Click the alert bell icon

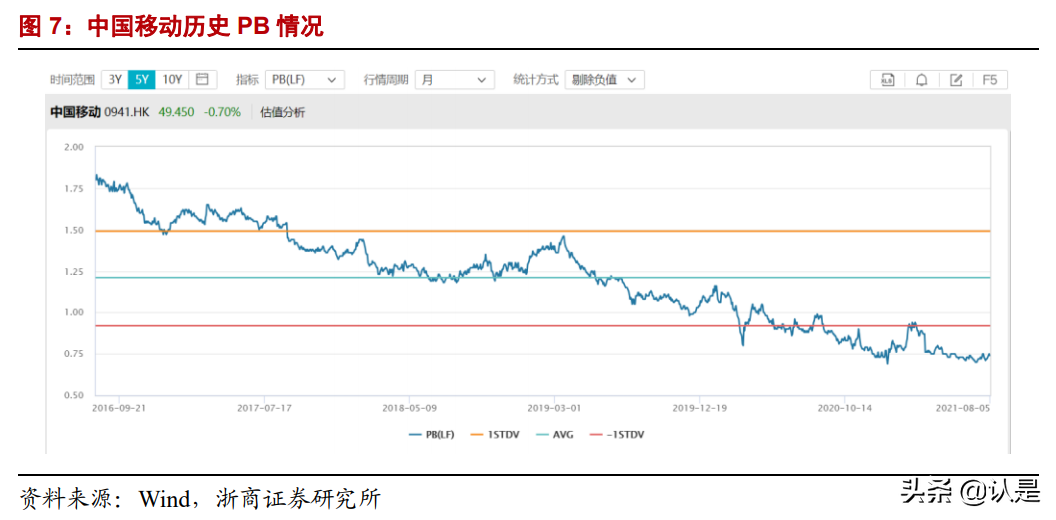tap(922, 79)
